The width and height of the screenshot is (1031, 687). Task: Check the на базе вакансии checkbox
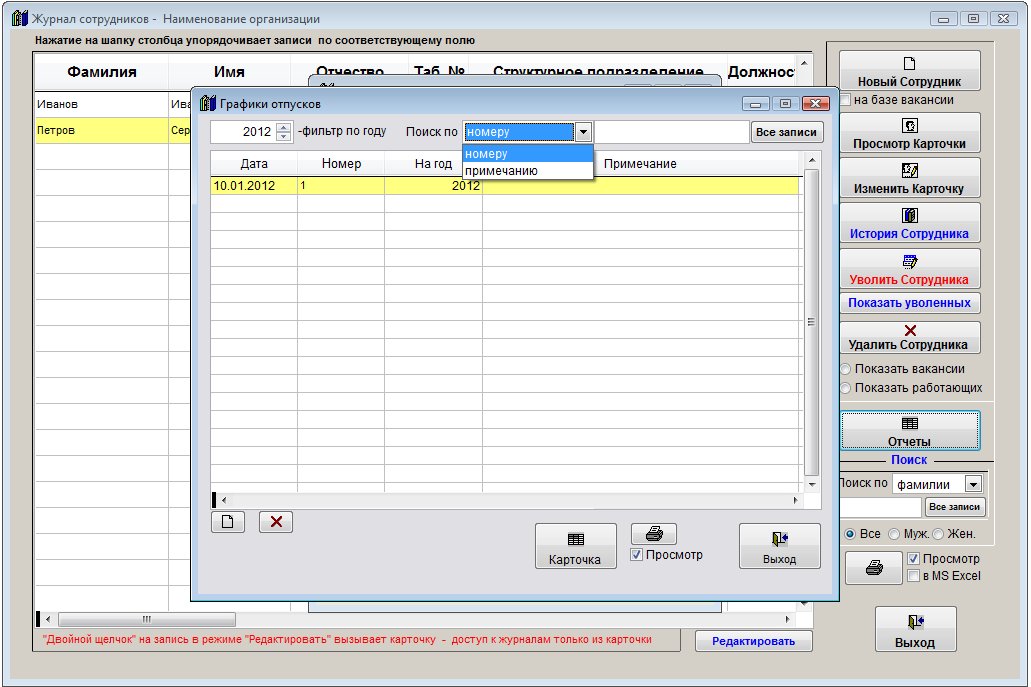[846, 100]
